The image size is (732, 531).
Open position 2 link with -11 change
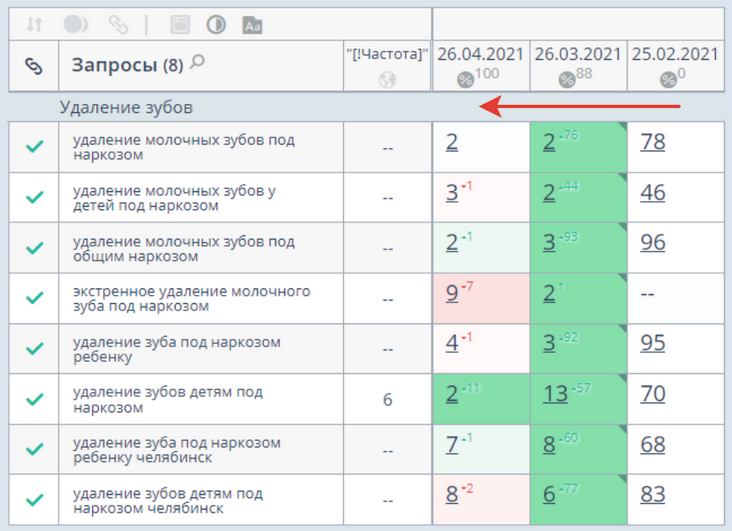click(x=452, y=394)
